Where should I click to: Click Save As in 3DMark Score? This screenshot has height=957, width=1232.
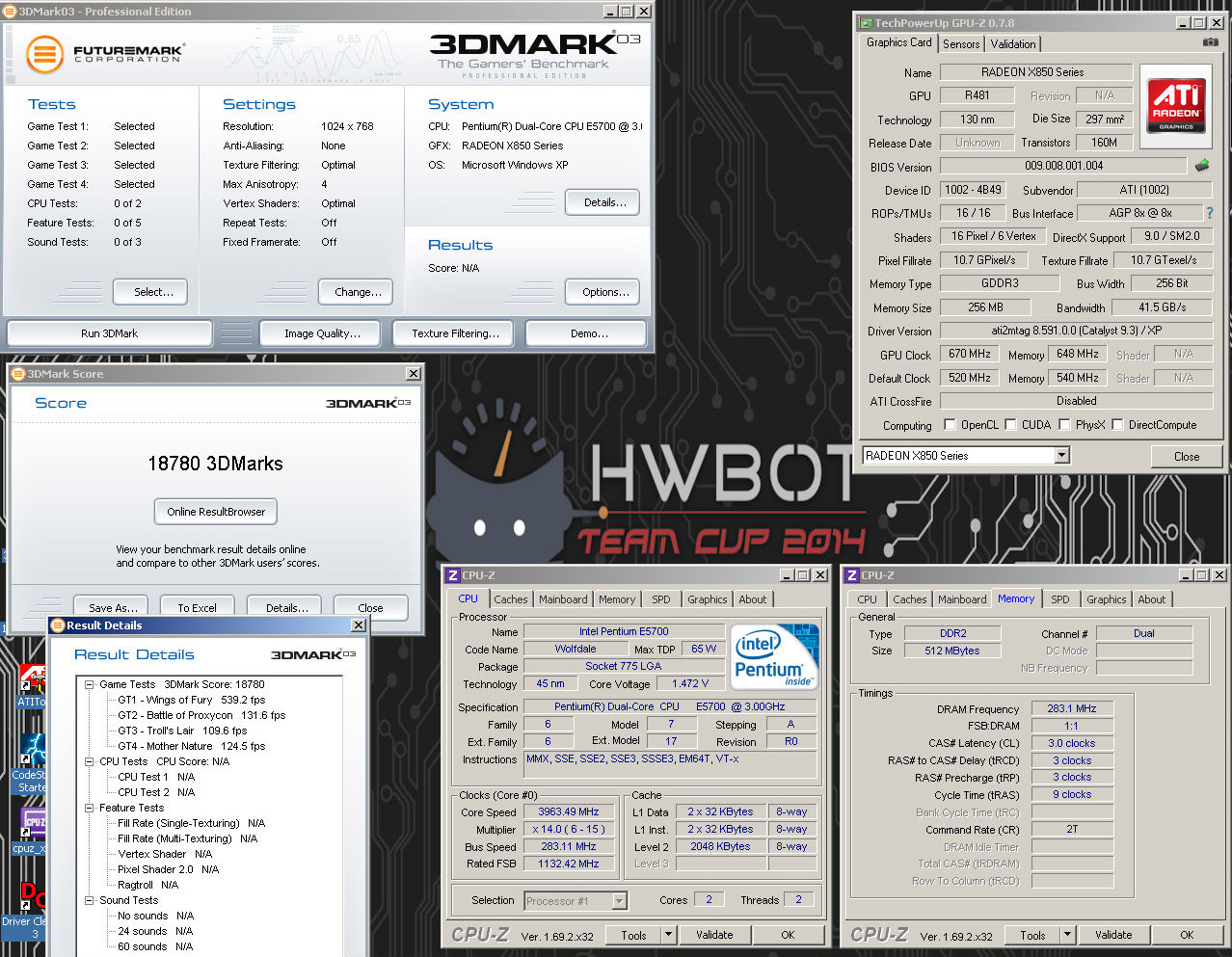click(x=113, y=607)
